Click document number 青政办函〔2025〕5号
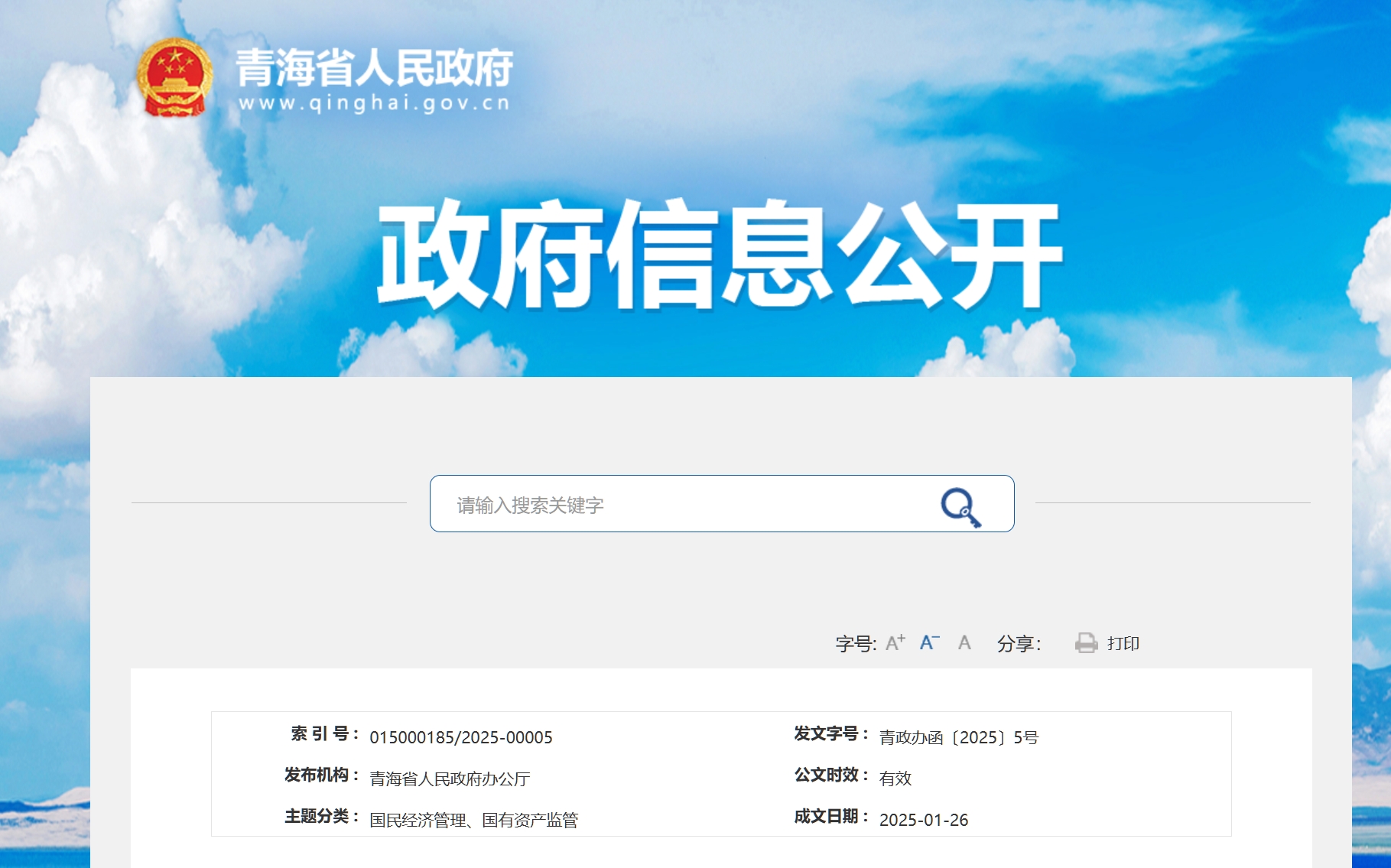The image size is (1391, 868). 958,737
